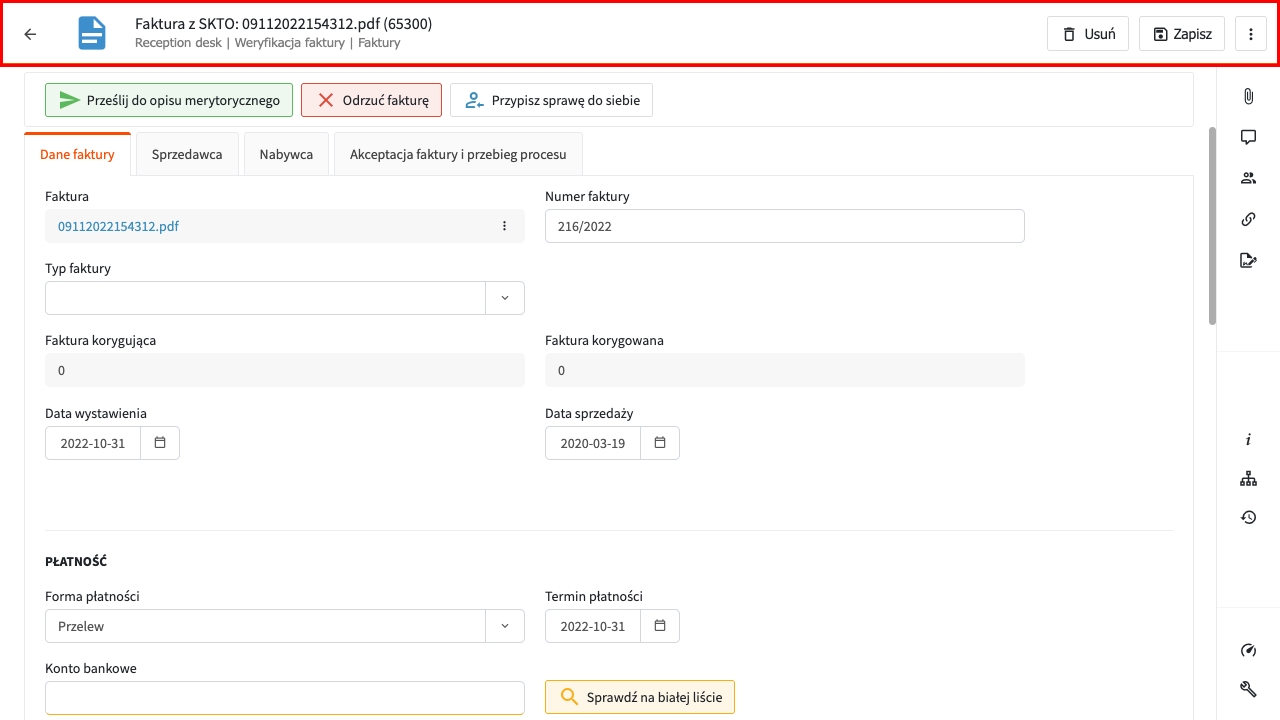The height and width of the screenshot is (720, 1280).
Task: Click the chain link icon in sidebar
Action: pos(1248,219)
